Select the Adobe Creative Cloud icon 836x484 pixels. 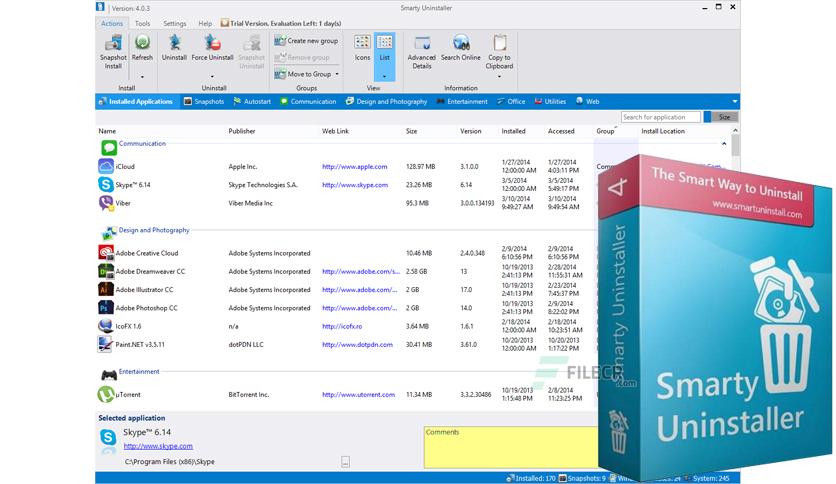(106, 253)
